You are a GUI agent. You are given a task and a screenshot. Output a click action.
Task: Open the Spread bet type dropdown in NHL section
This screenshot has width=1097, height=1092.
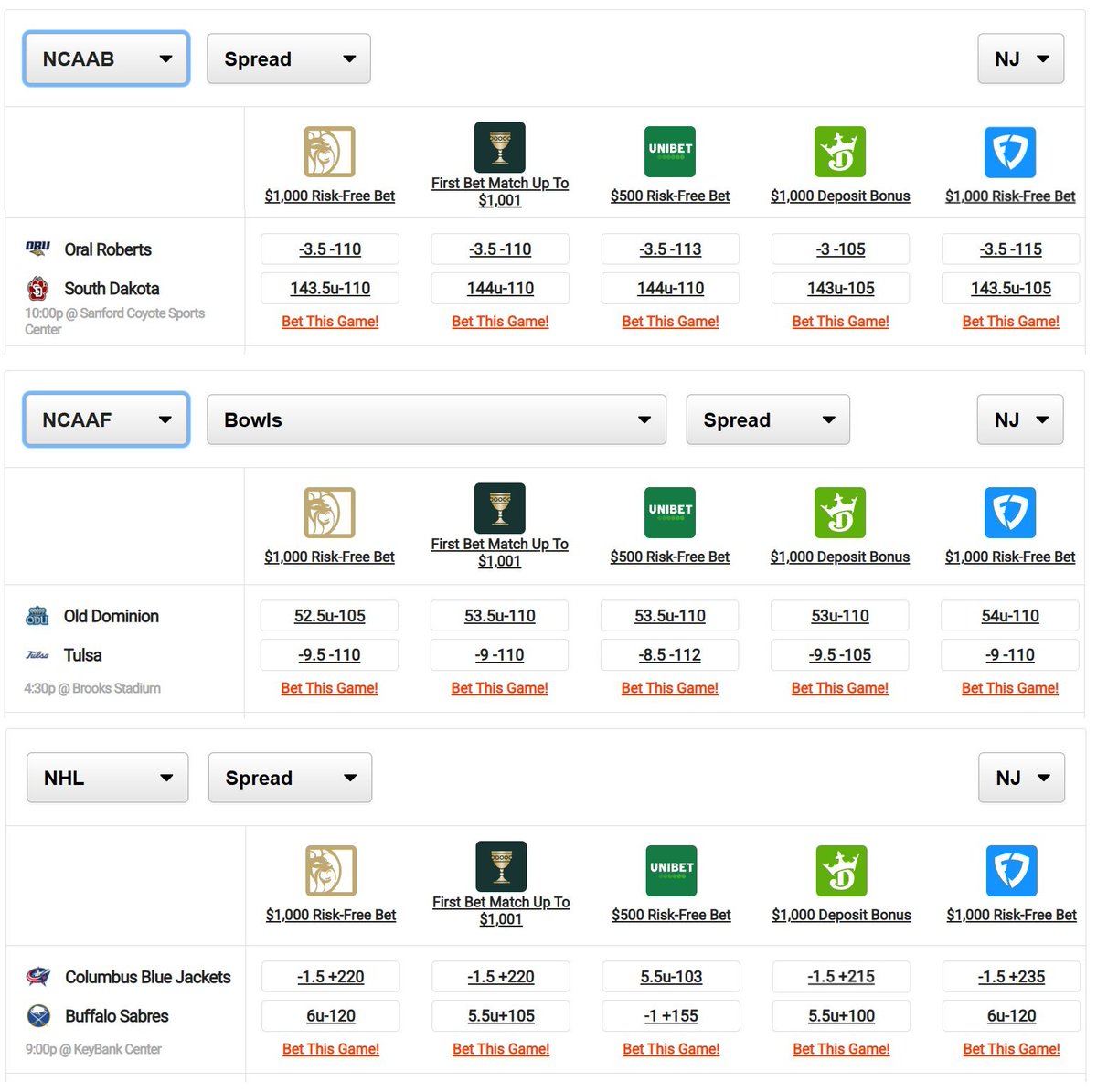point(290,778)
